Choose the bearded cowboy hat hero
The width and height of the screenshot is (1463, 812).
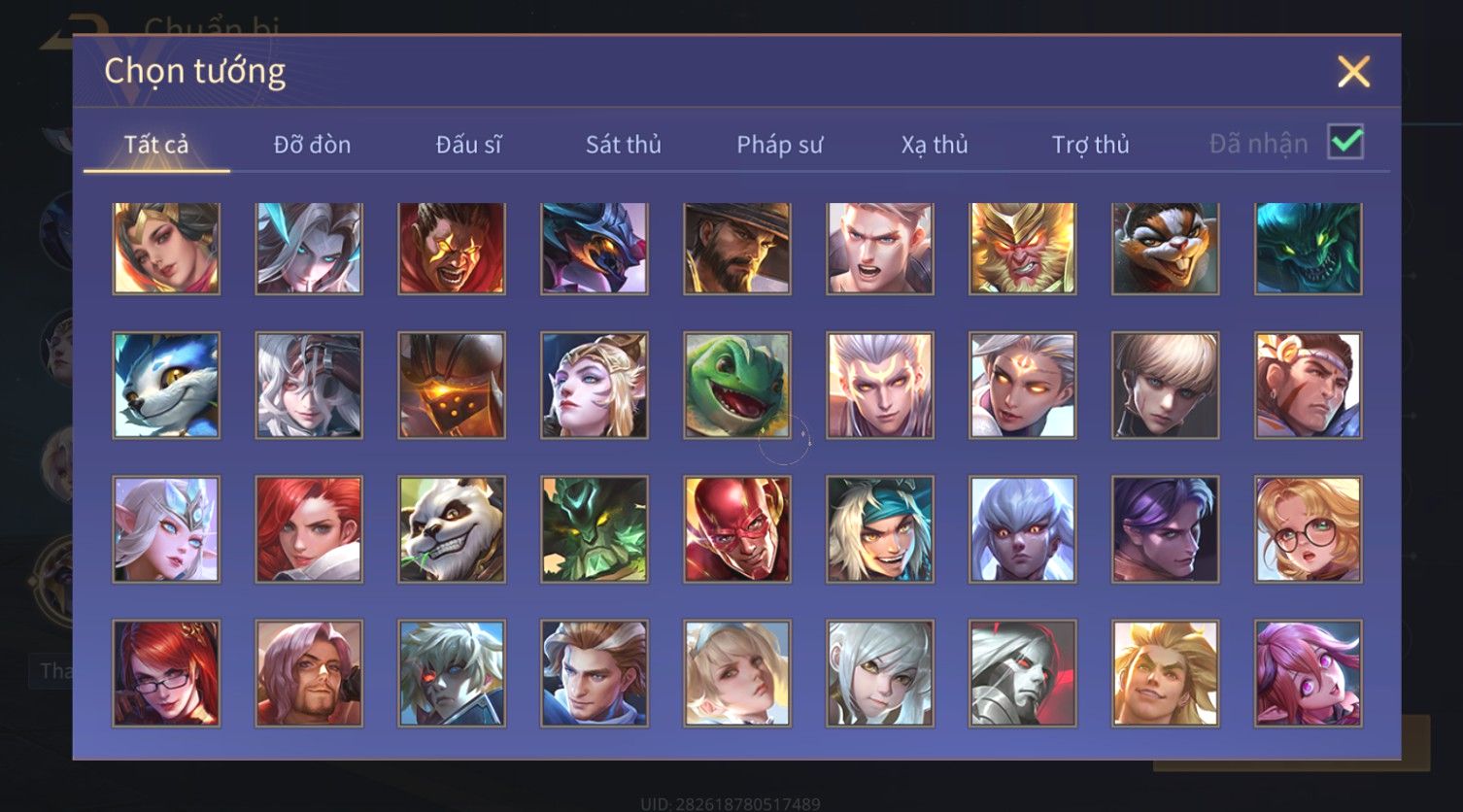point(737,248)
